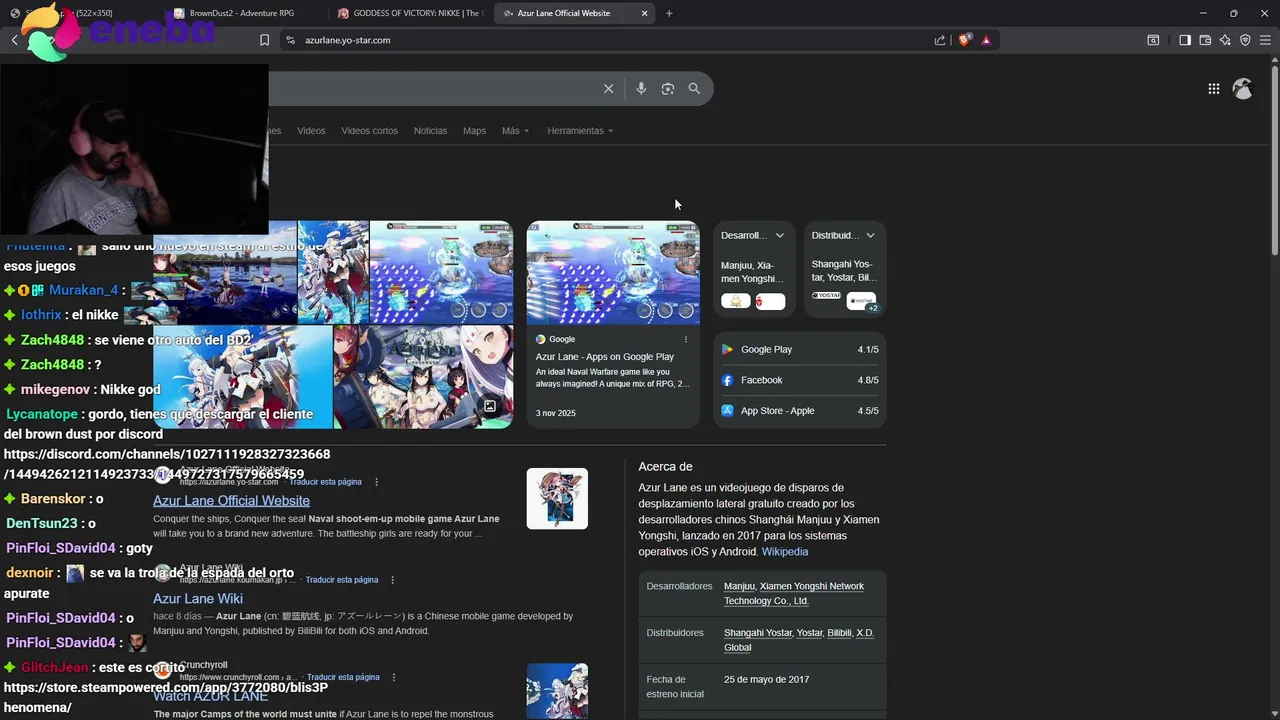Open Google account avatar

click(x=1243, y=89)
